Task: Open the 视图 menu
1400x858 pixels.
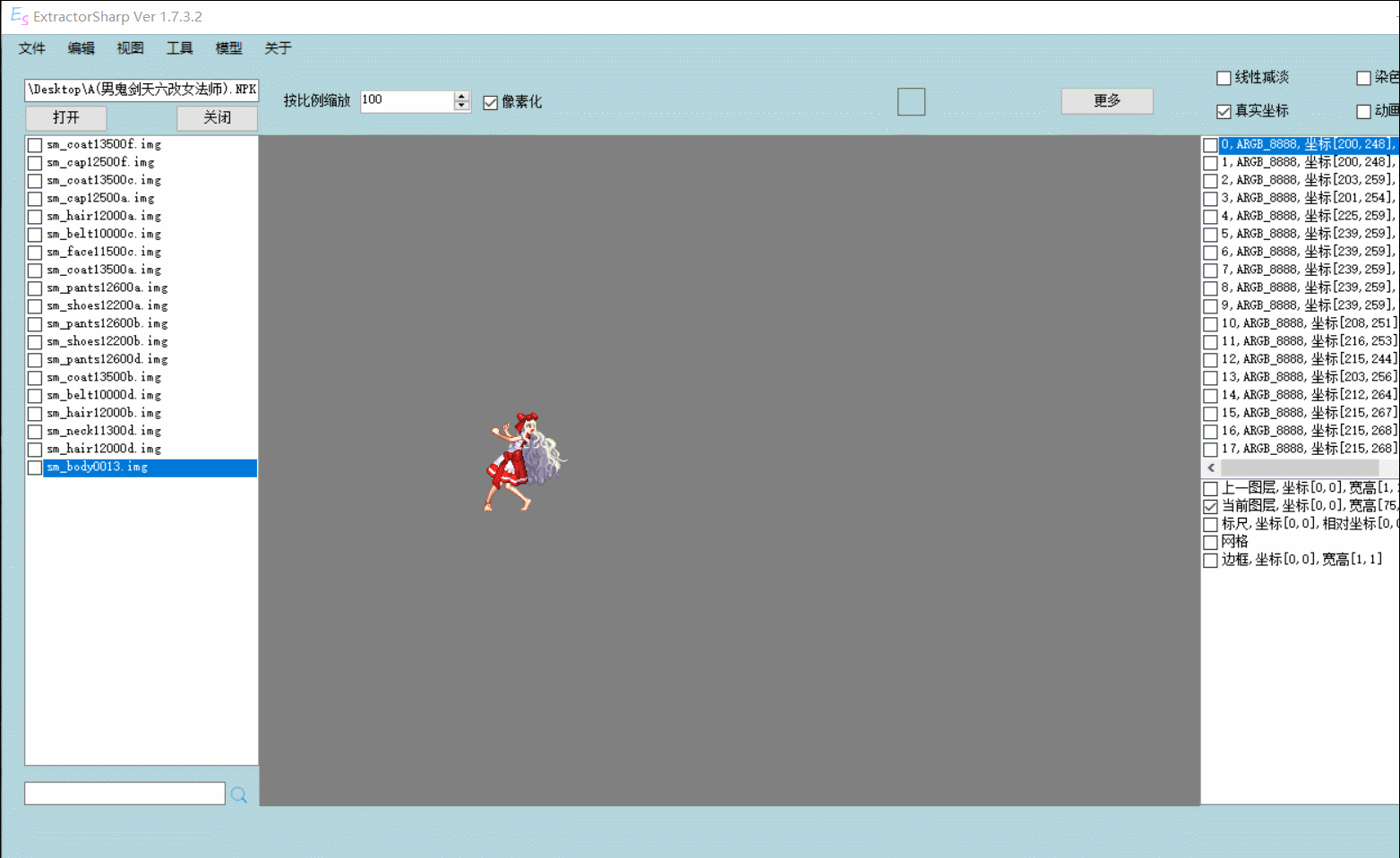Action: tap(130, 48)
